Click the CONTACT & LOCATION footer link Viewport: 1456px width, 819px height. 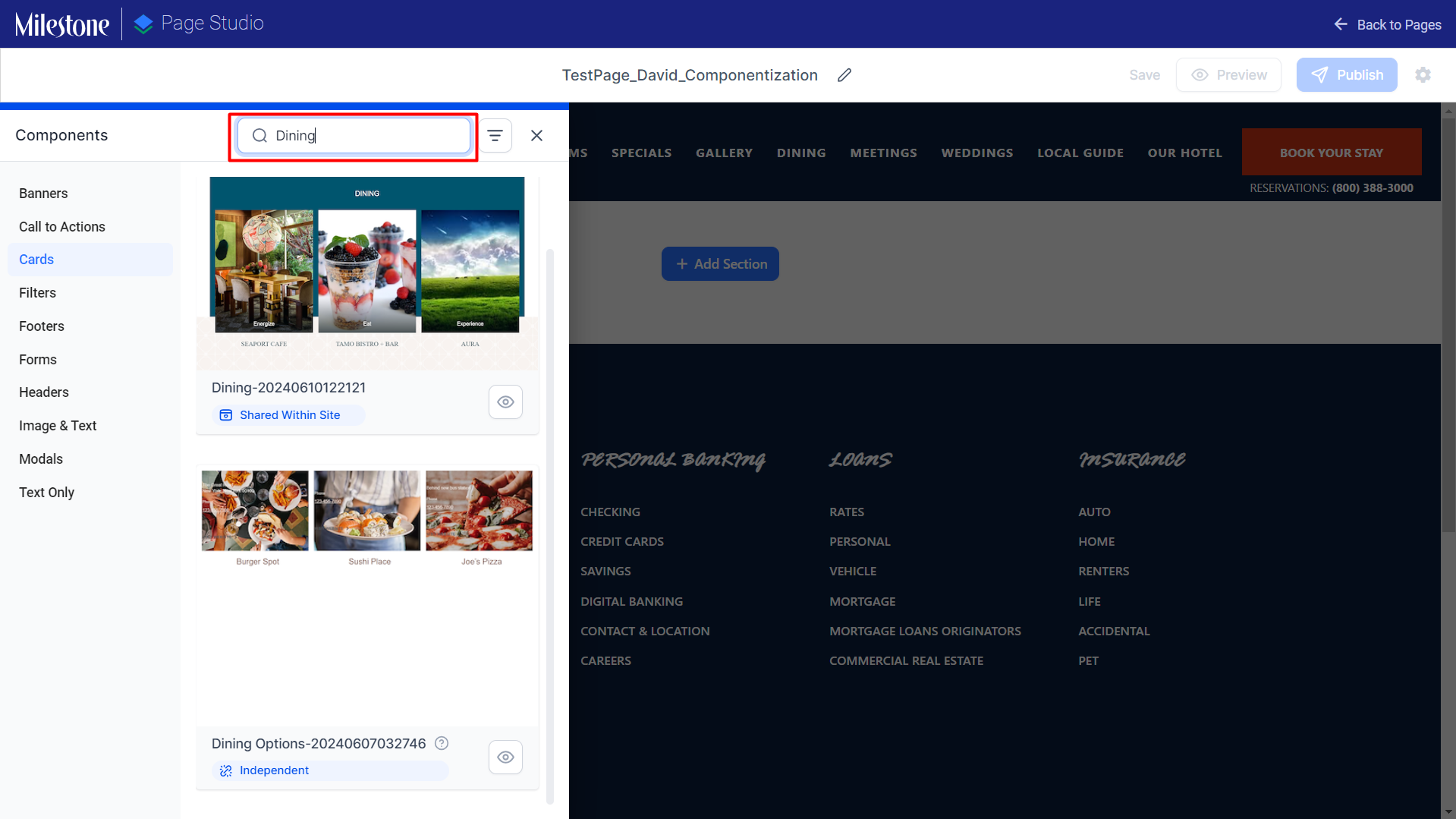coord(645,631)
